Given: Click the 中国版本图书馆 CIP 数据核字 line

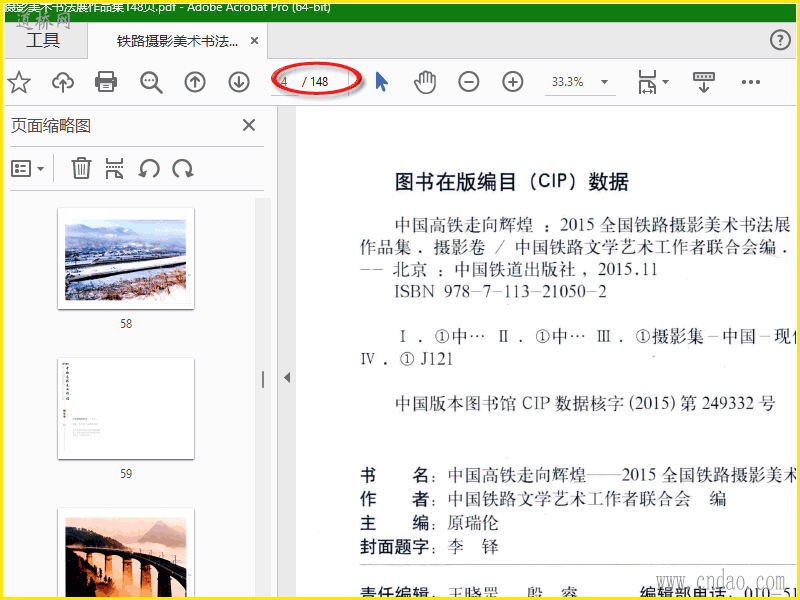Looking at the screenshot, I should pyautogui.click(x=585, y=404).
